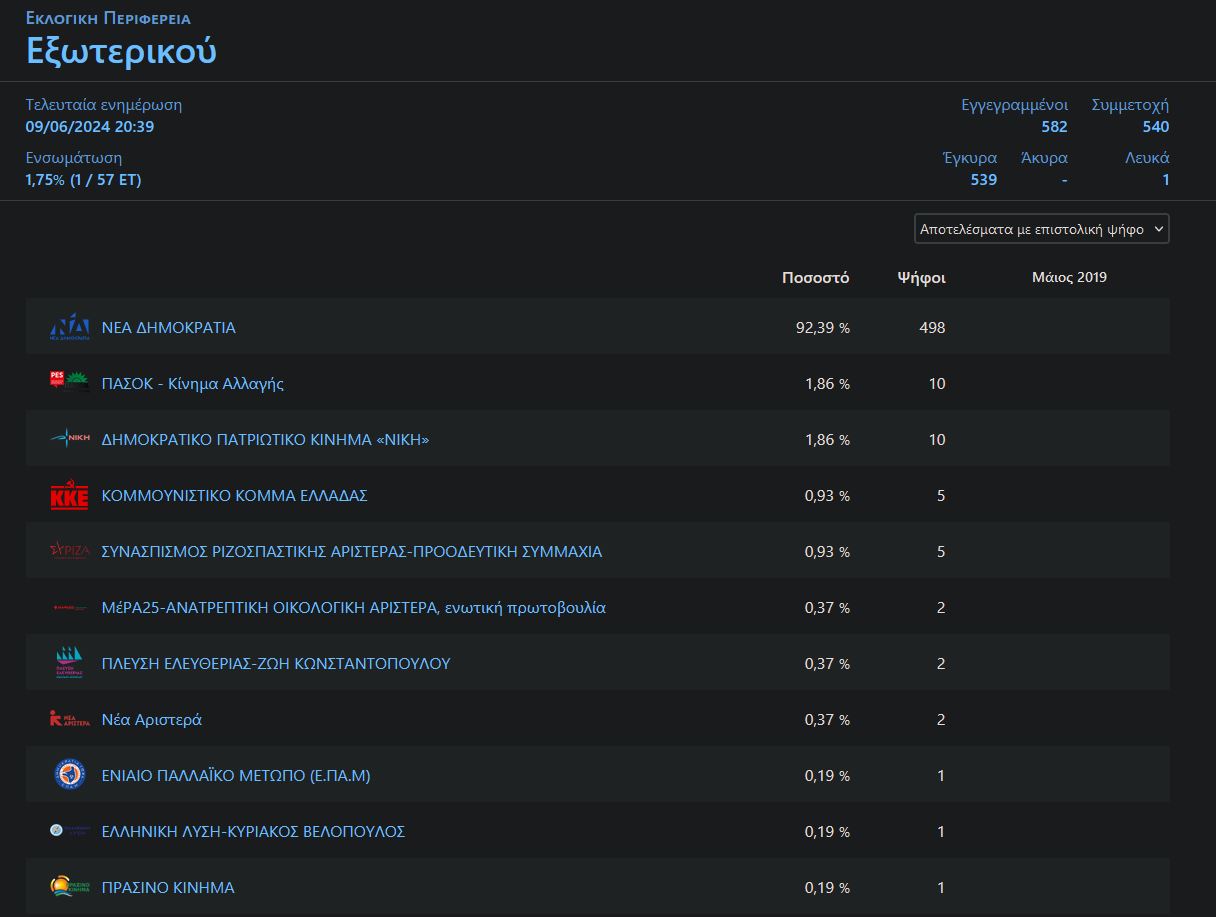Image resolution: width=1216 pixels, height=917 pixels.
Task: Click the 498 votes cell
Action: tap(932, 328)
